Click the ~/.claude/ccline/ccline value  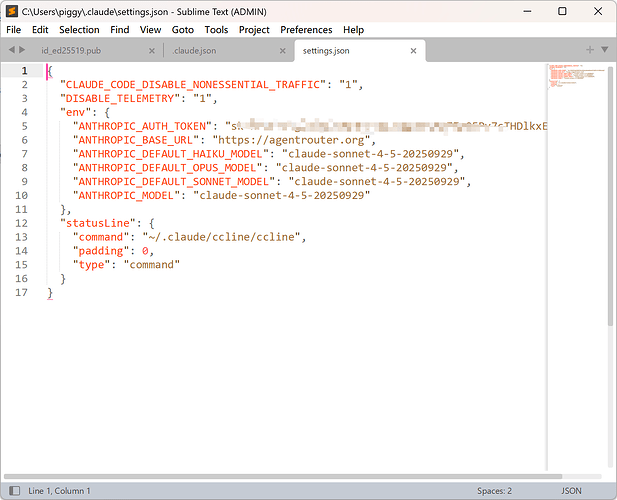pos(222,237)
